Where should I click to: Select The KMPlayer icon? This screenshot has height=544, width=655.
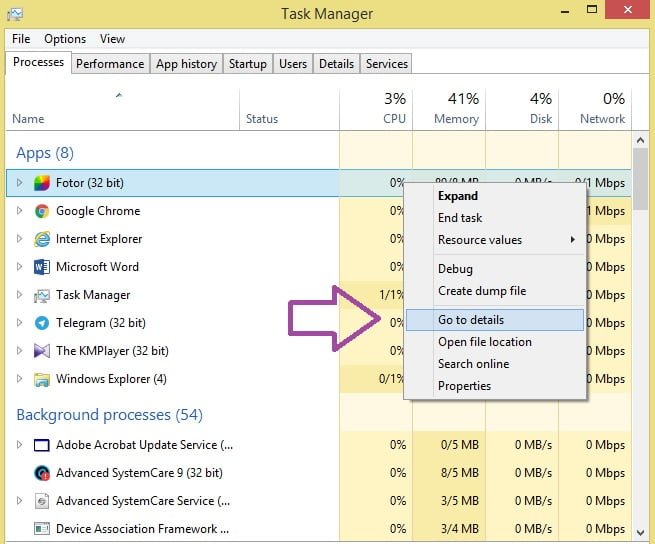coord(42,351)
